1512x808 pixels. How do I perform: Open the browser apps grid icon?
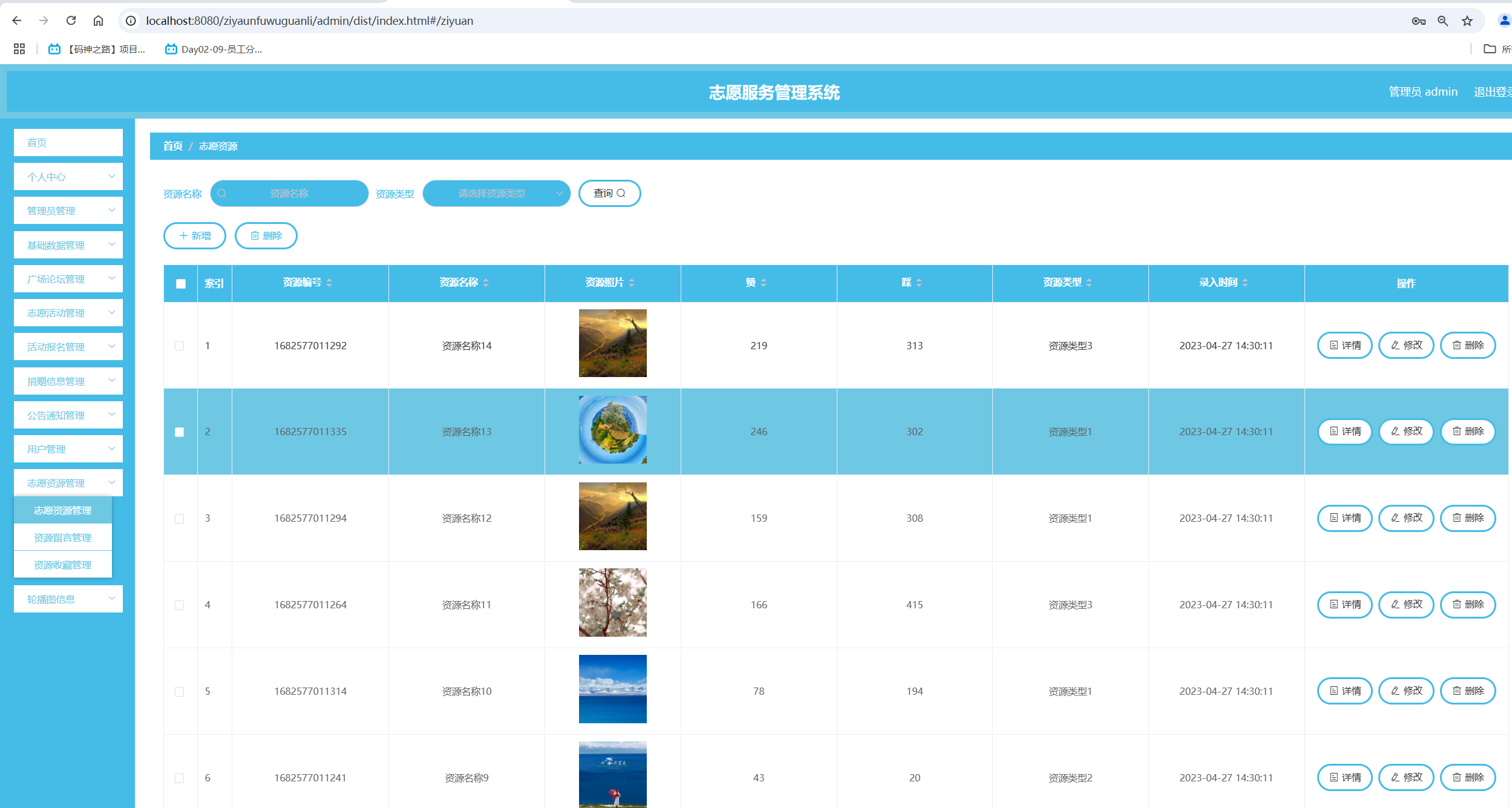point(19,49)
